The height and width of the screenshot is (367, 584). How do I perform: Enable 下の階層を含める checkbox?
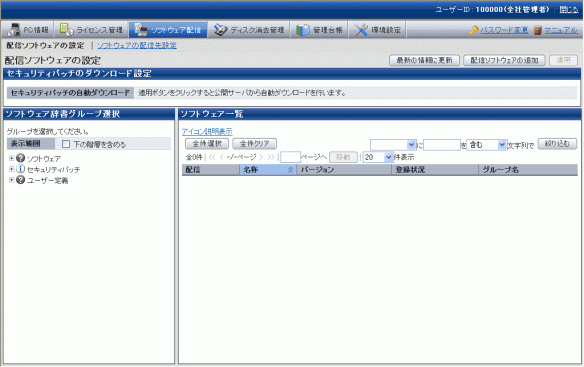coord(66,144)
